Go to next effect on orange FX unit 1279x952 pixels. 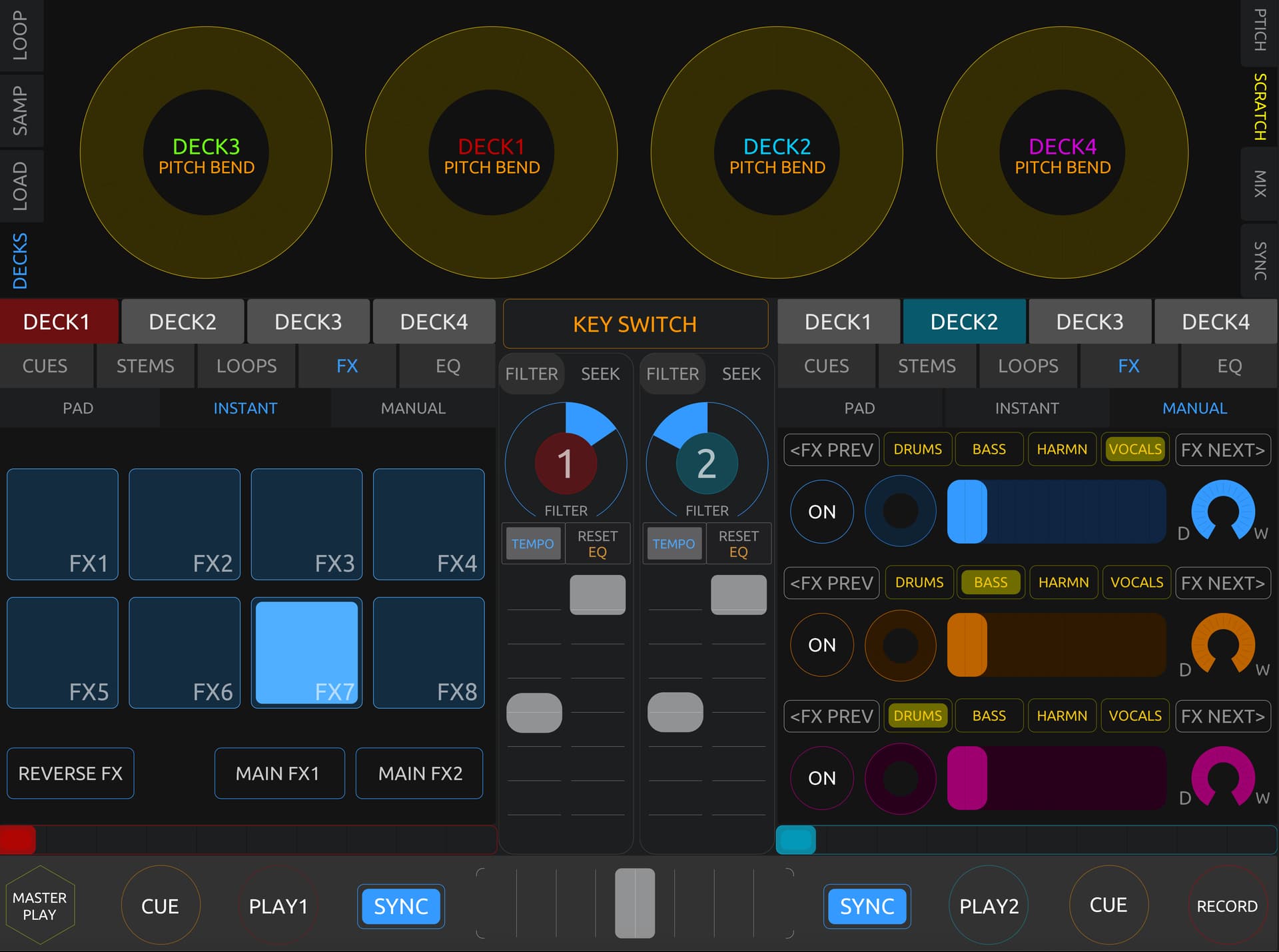point(1222,583)
